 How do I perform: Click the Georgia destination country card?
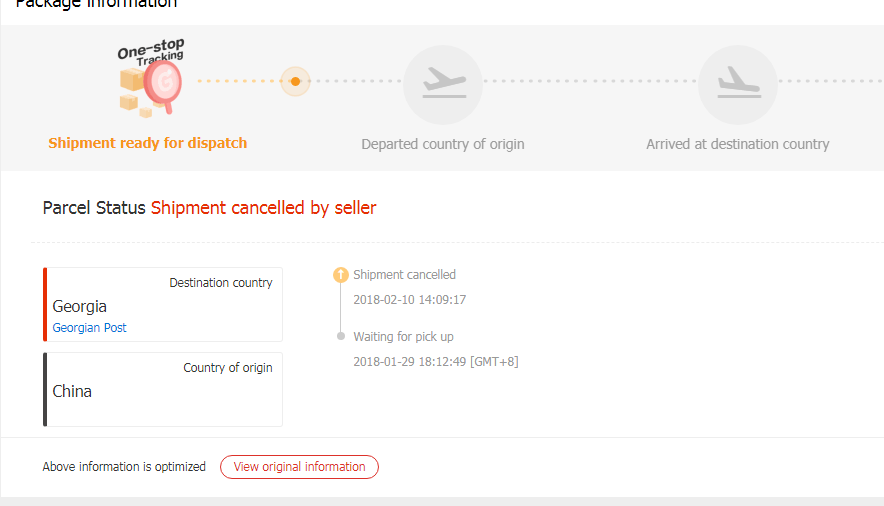(163, 304)
